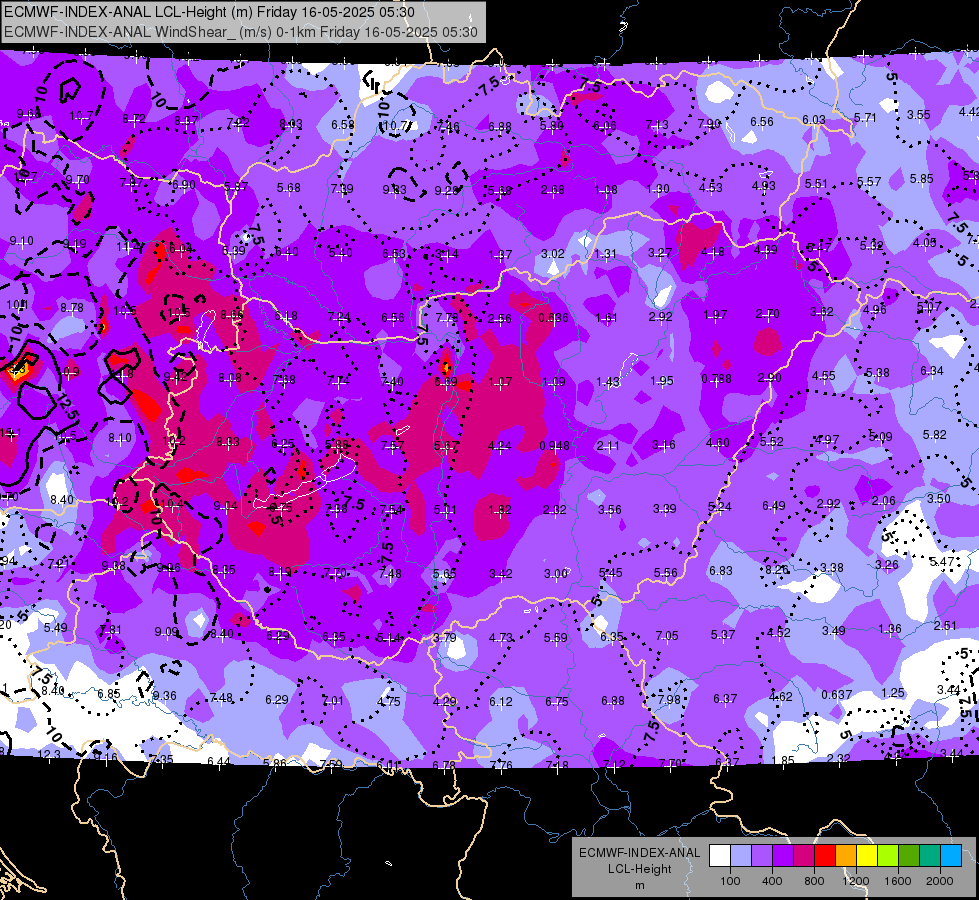The image size is (979, 900).
Task: Click the grid value 9.36
Action: (164, 696)
